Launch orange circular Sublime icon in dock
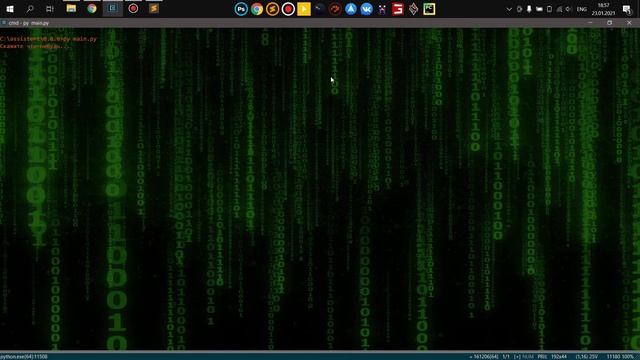This screenshot has width=640, height=360. 273,9
